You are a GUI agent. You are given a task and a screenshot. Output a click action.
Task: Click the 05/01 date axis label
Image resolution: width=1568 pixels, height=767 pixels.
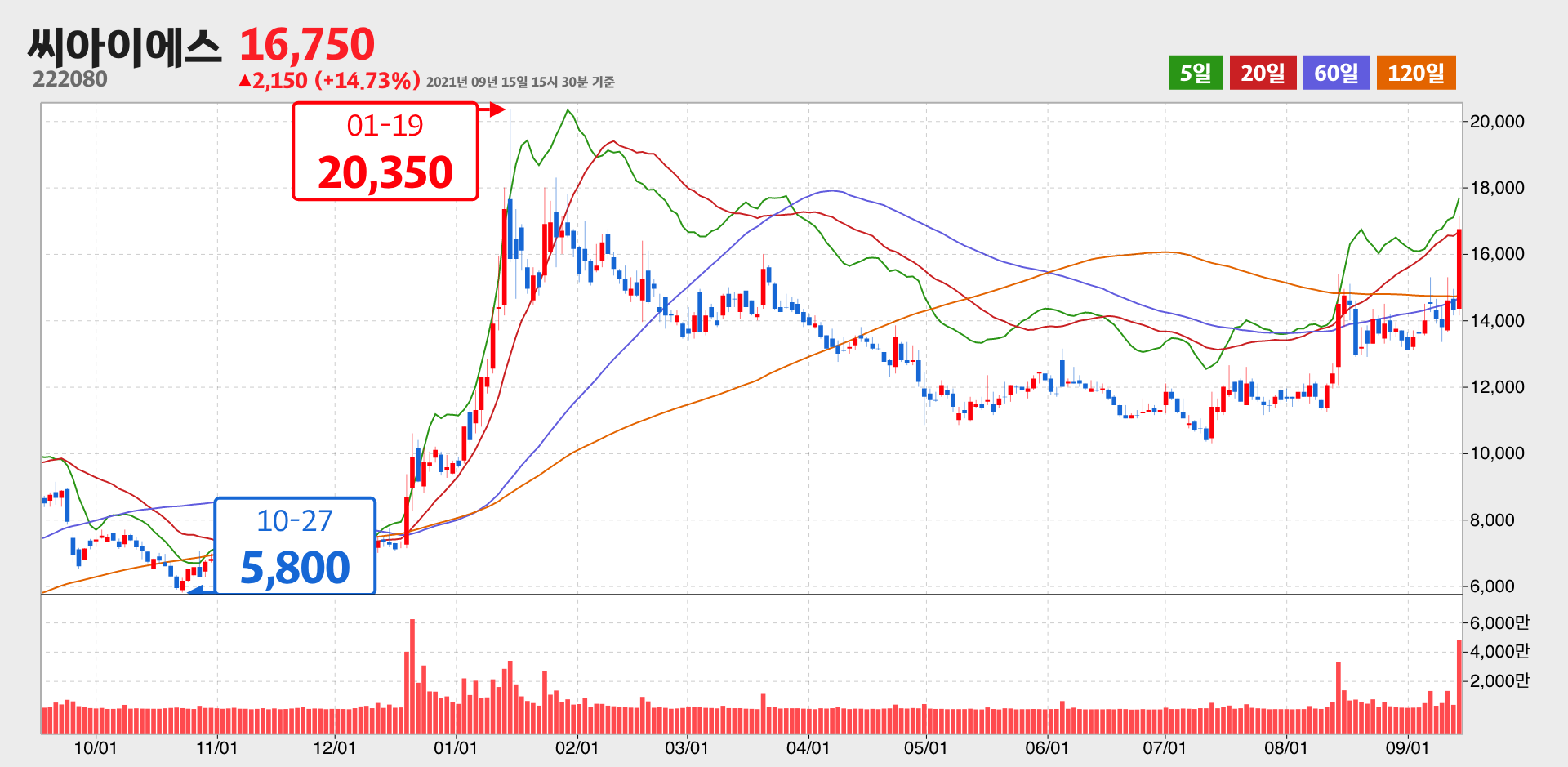(x=925, y=748)
